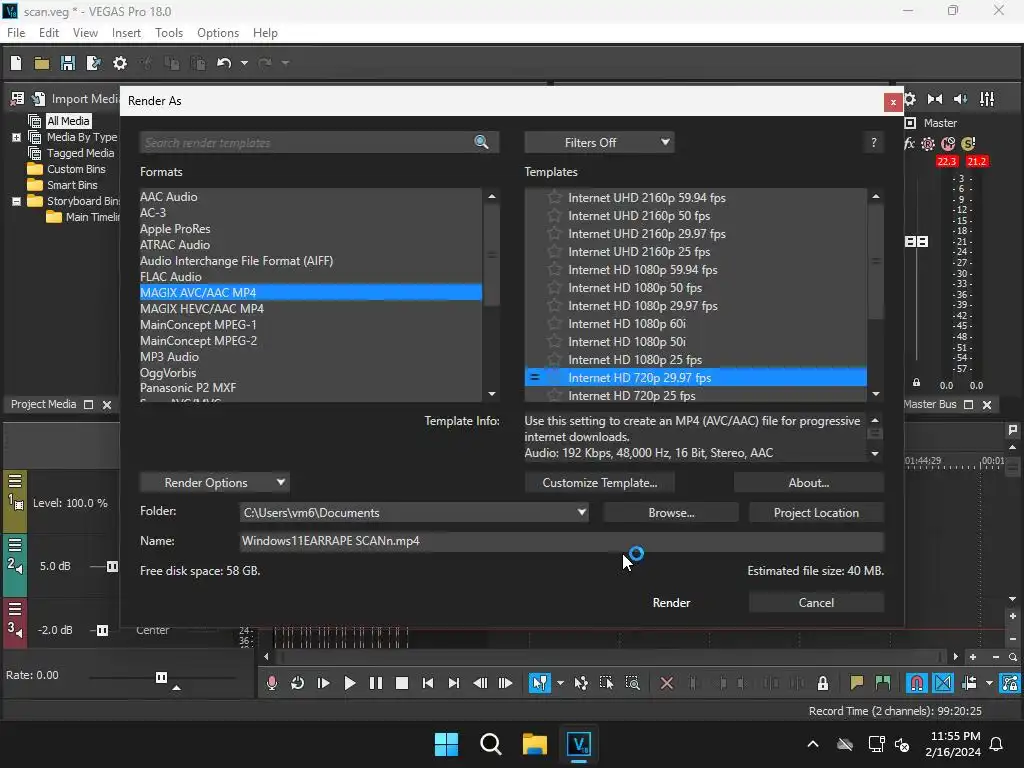Open the undo history dropdown arrow
1024x768 pixels.
coord(244,63)
